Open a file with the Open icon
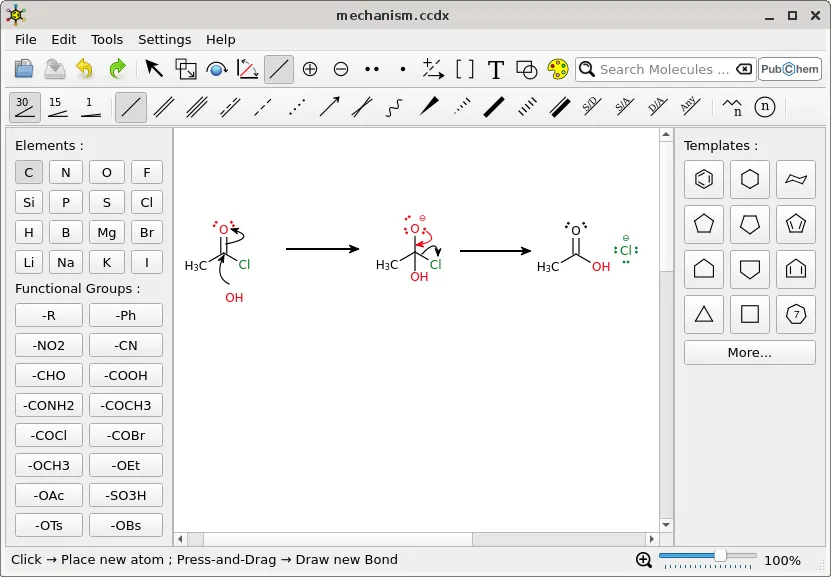This screenshot has height=577, width=831. (24, 69)
